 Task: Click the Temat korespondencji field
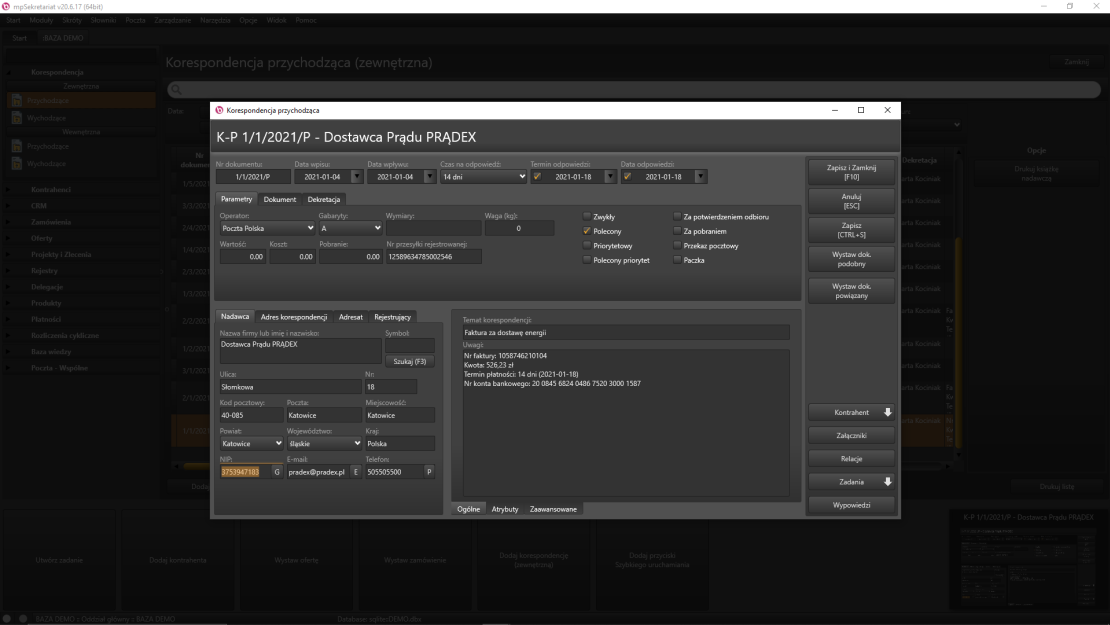point(626,333)
